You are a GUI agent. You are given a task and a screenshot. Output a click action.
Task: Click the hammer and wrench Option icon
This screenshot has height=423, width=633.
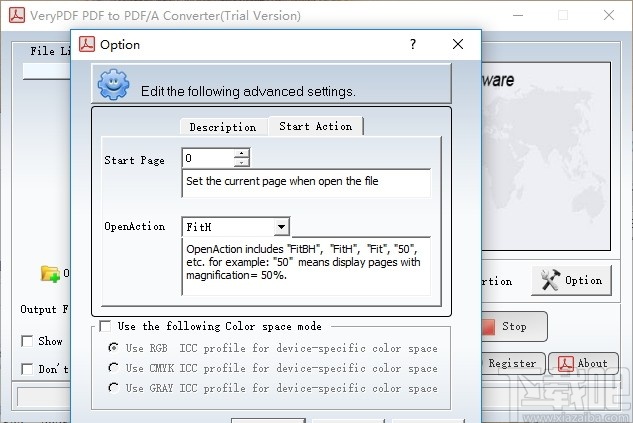coord(550,280)
